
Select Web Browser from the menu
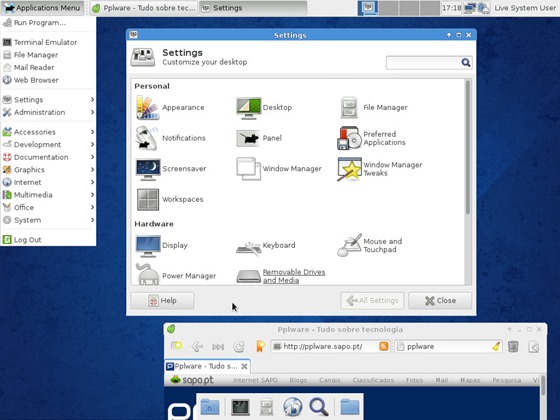(48, 80)
